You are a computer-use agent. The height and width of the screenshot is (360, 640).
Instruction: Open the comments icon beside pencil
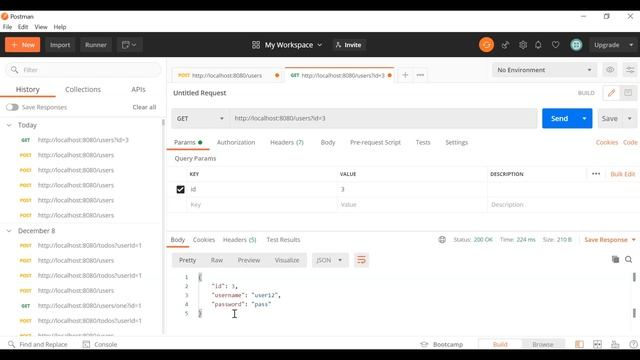(628, 93)
